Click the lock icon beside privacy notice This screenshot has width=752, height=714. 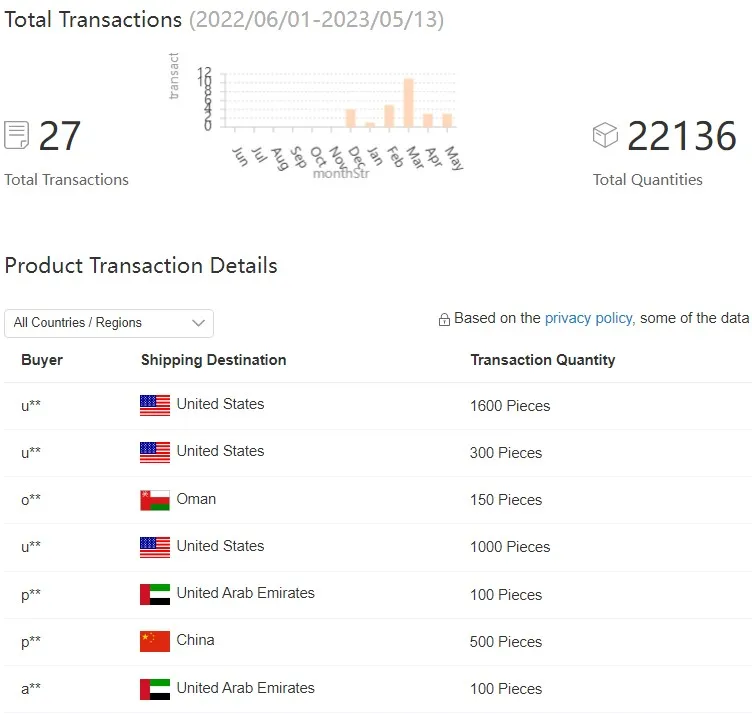coord(444,319)
